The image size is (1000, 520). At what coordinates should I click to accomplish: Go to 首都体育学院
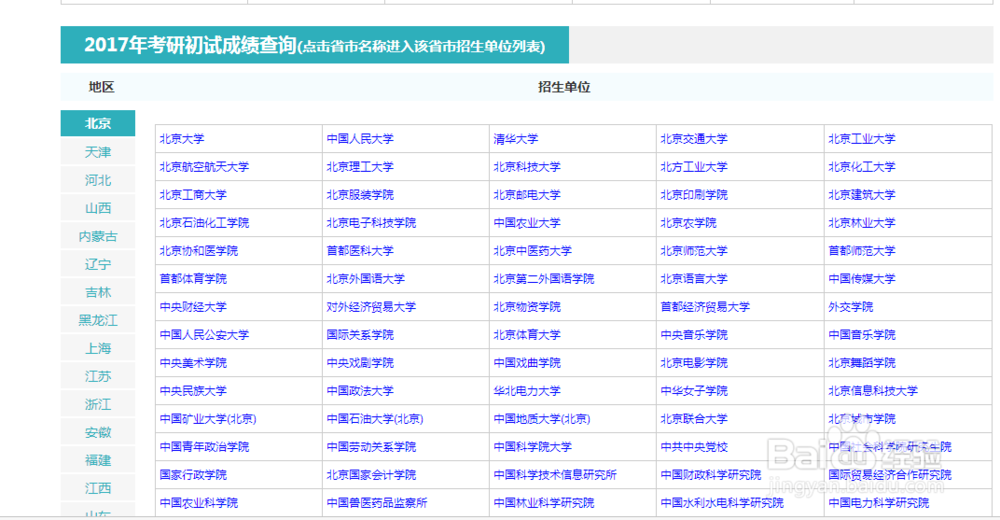pos(193,279)
